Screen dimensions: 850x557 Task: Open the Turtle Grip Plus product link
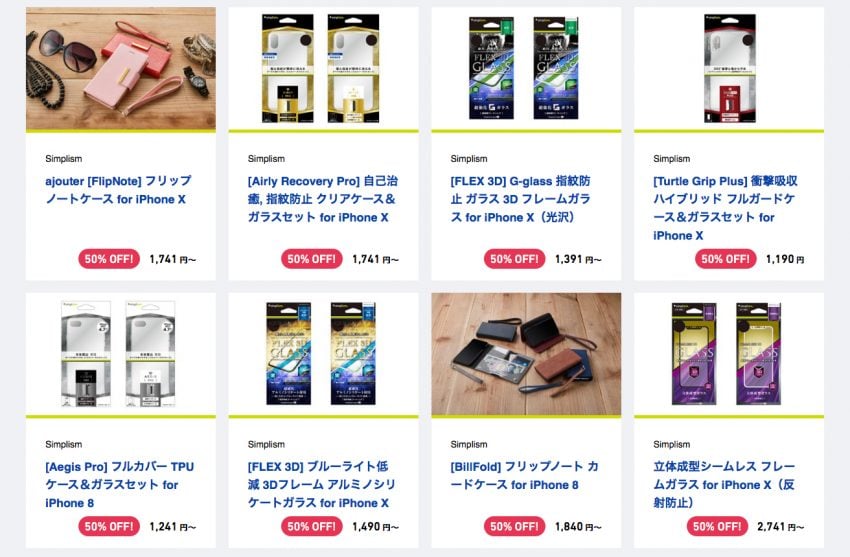tap(725, 208)
